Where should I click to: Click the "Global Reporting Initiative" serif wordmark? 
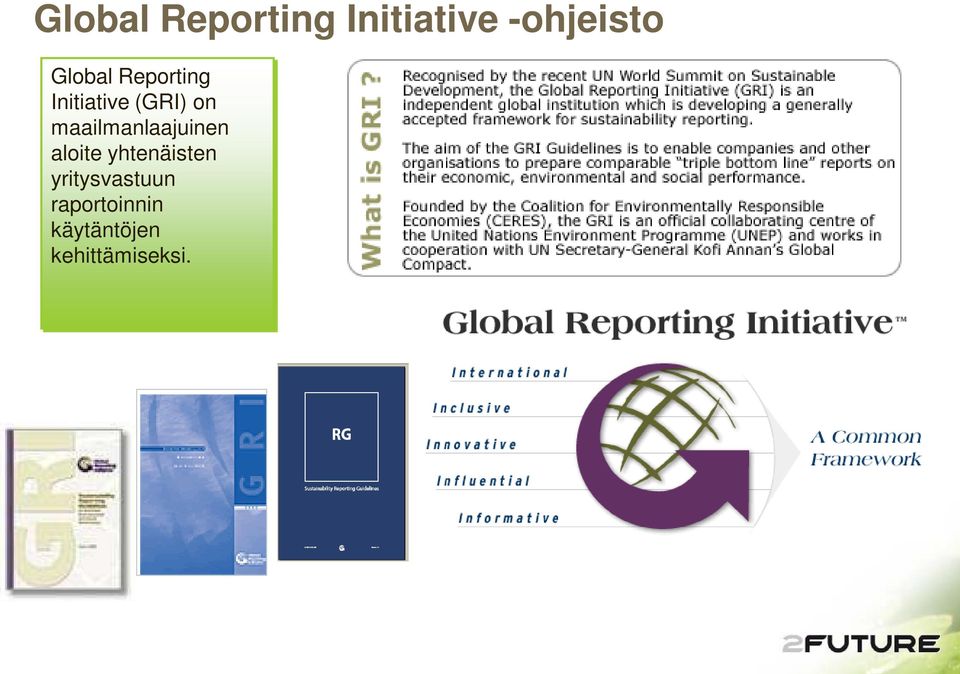coord(674,323)
